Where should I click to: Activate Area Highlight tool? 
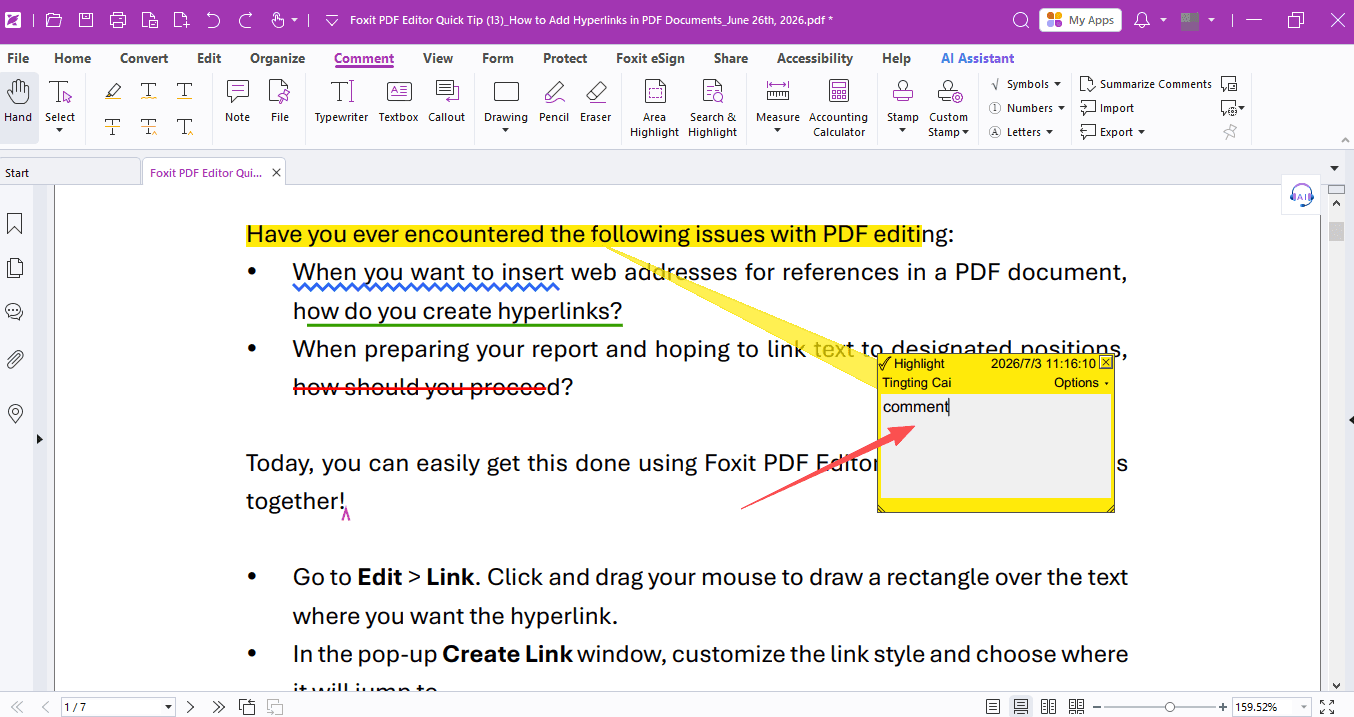point(655,109)
